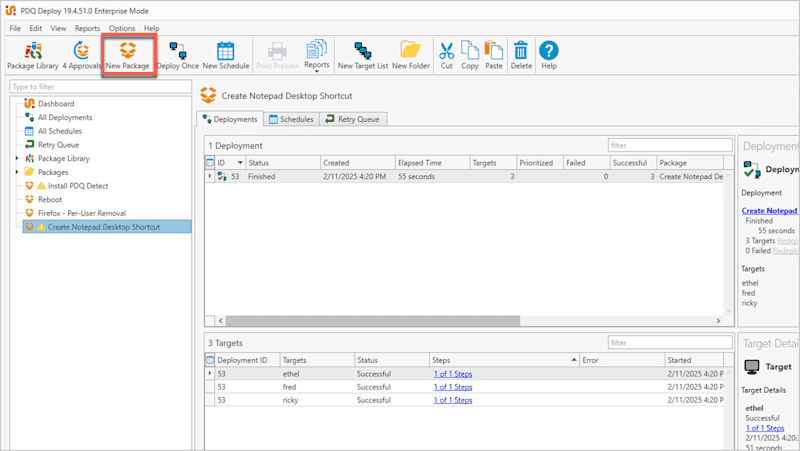This screenshot has height=451, width=800.
Task: Click the Print Preview toolbar icon
Action: [x=277, y=56]
